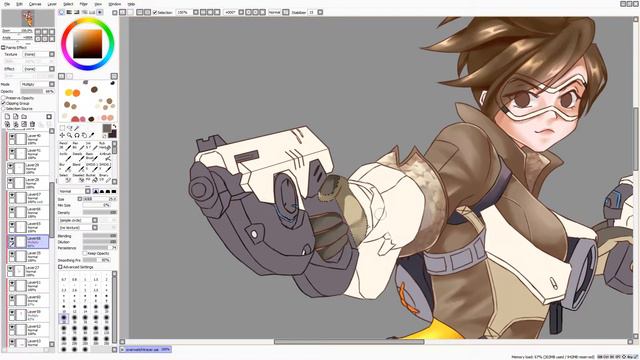Open the Layer menu

52,4
